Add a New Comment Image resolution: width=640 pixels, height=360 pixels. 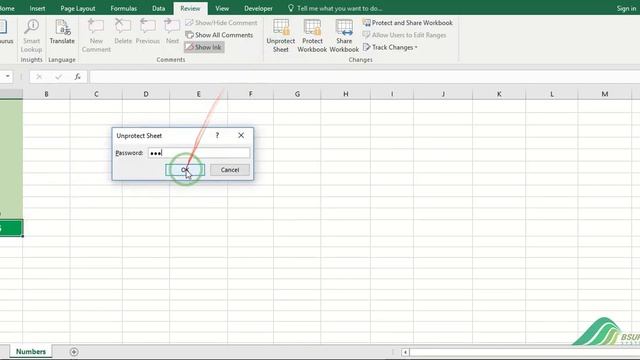[96, 36]
